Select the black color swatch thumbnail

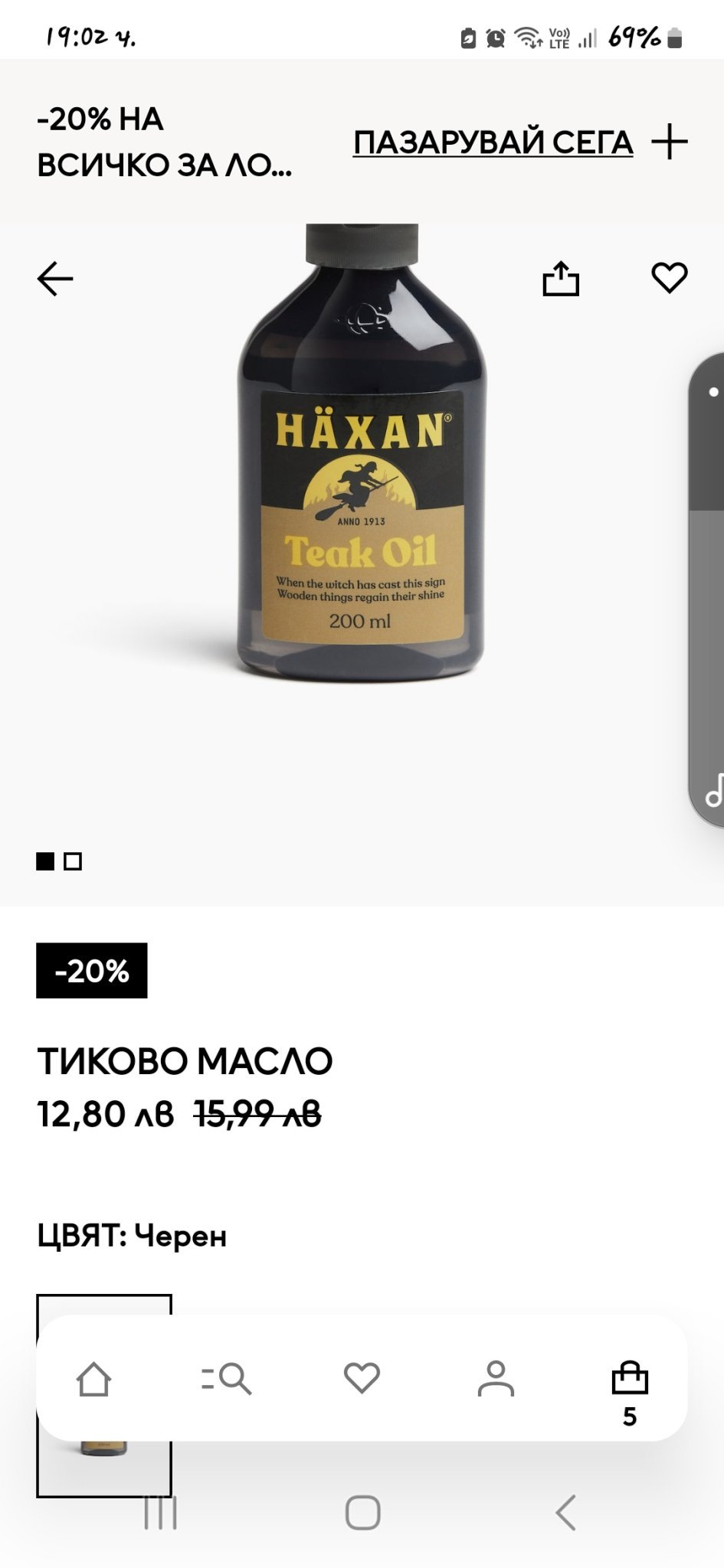click(x=104, y=1395)
